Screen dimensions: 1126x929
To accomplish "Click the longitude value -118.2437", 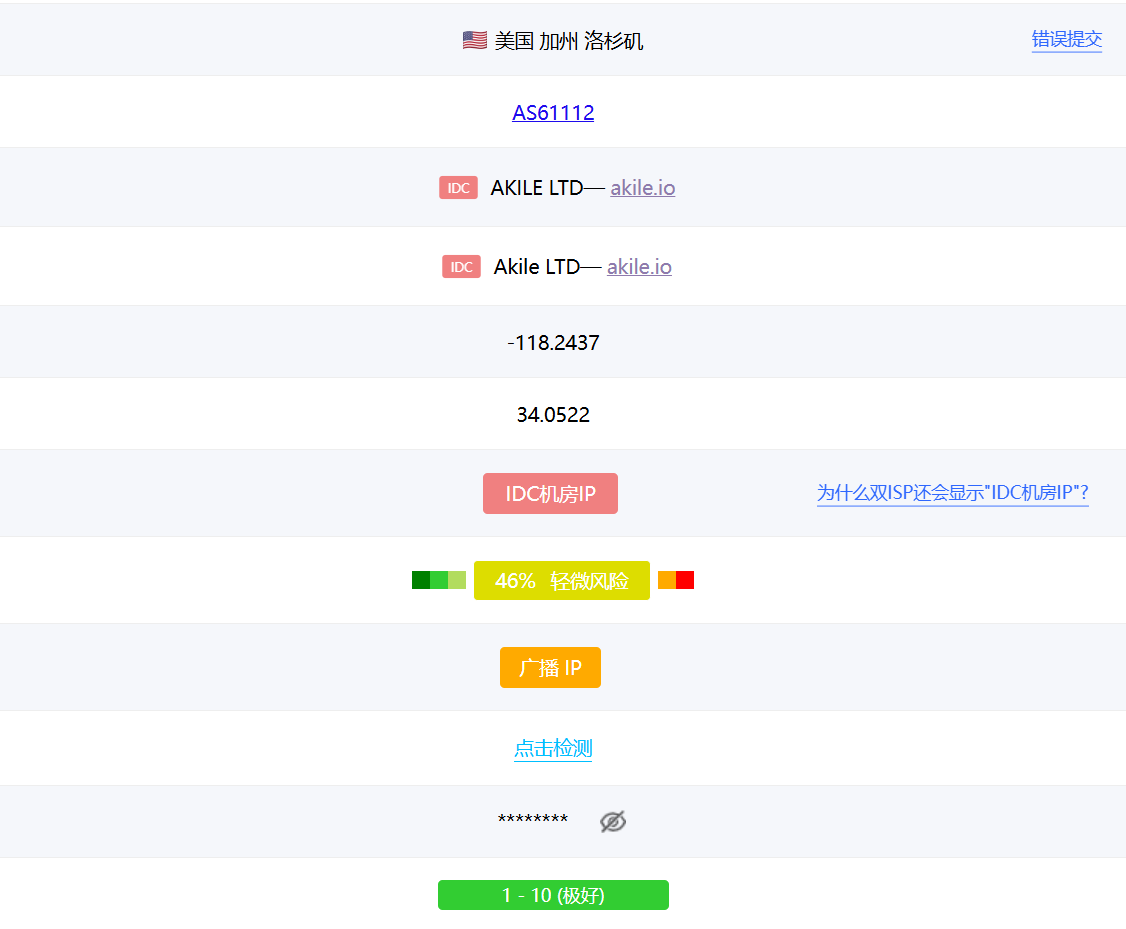I will (553, 343).
